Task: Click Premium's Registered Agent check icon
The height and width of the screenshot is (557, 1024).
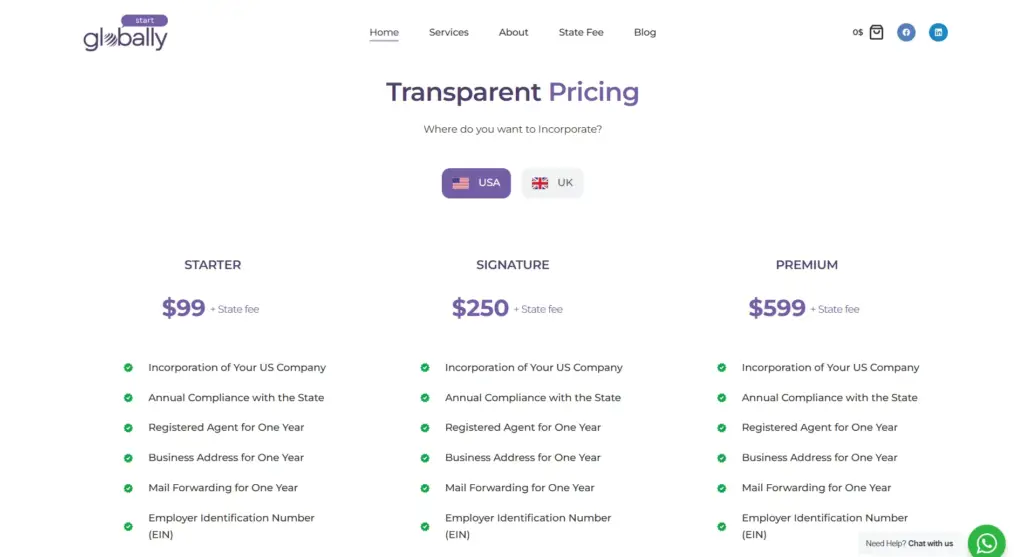Action: click(721, 428)
